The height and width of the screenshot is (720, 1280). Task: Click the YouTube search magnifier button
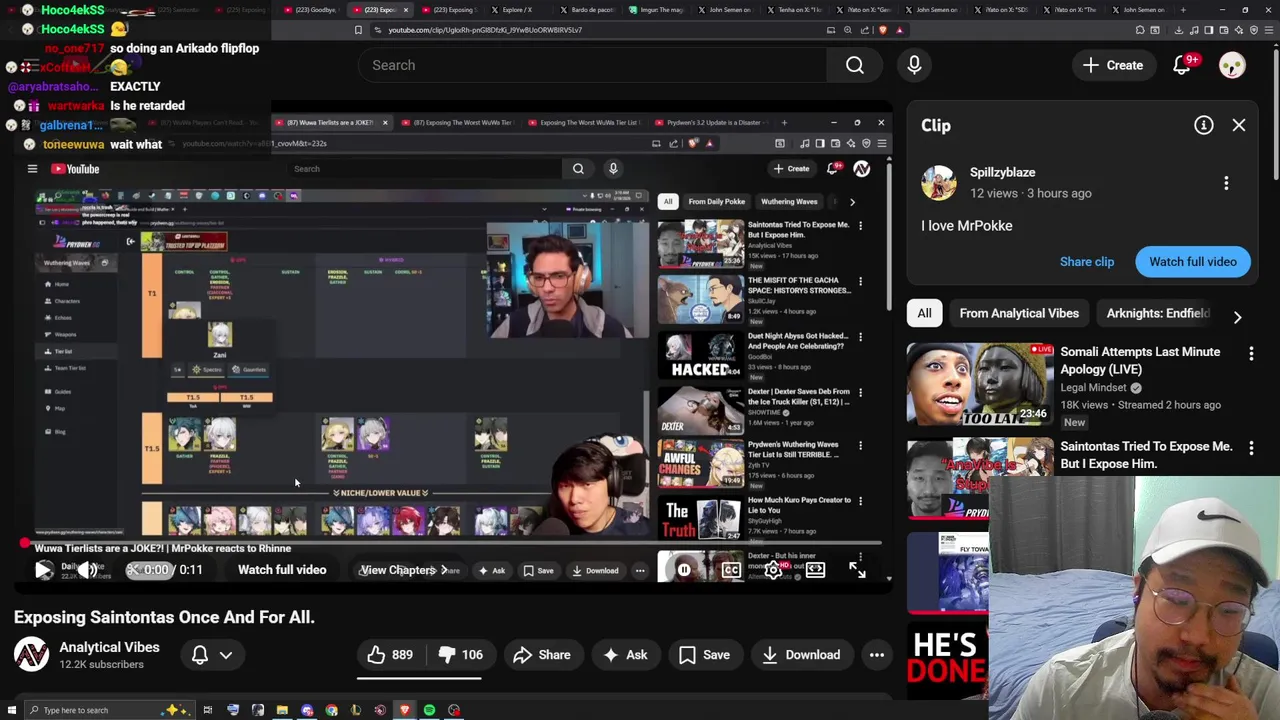[855, 65]
